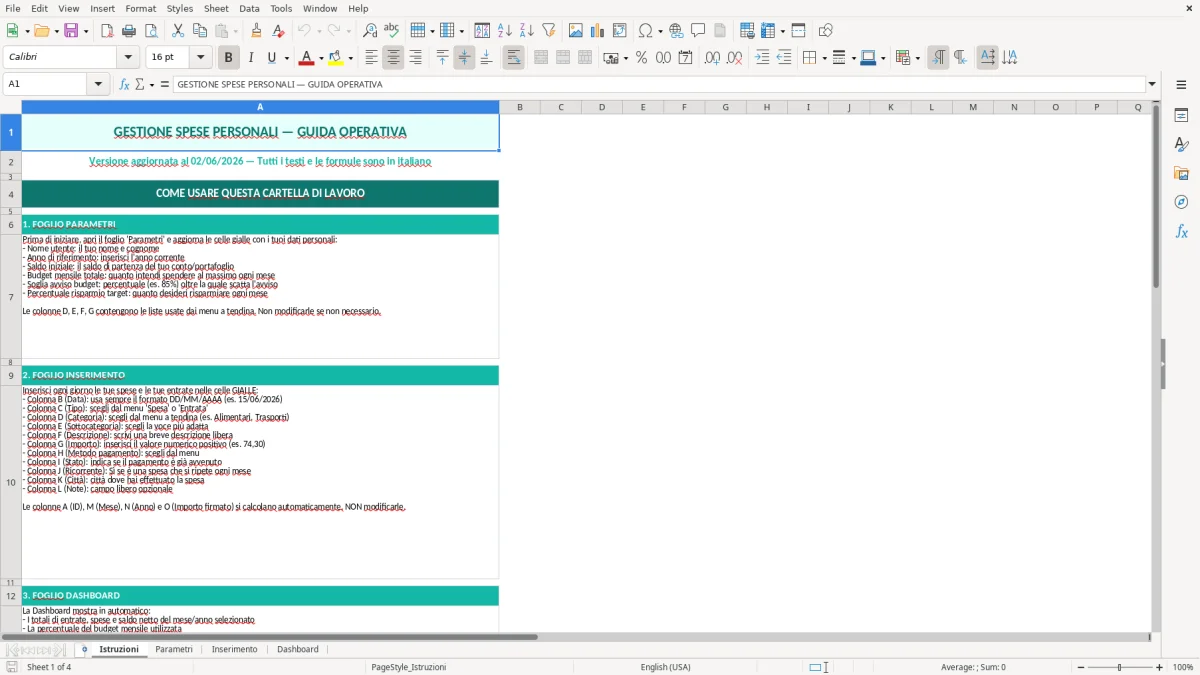
Task: Expand the Name Box dropdown
Action: coord(99,84)
